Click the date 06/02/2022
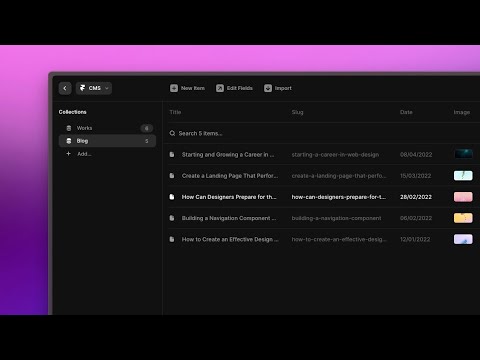 coord(416,218)
